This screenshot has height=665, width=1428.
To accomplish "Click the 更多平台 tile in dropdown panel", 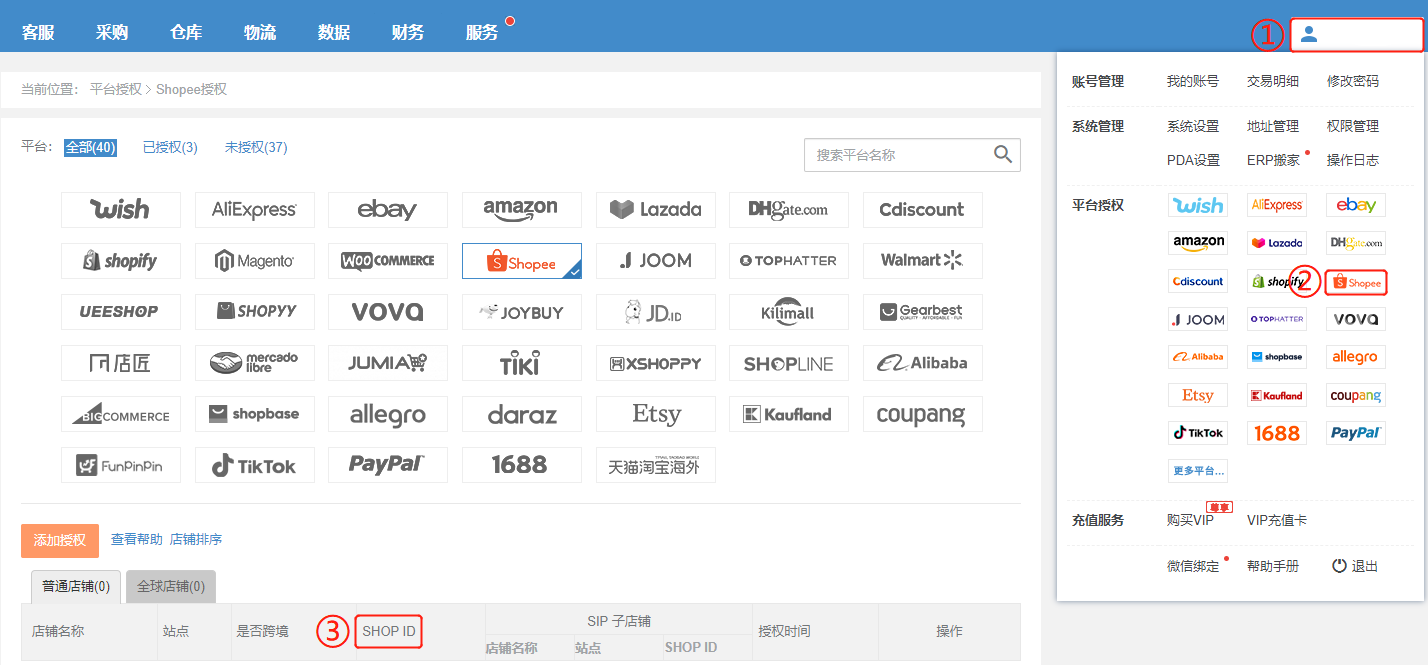I will (1198, 471).
